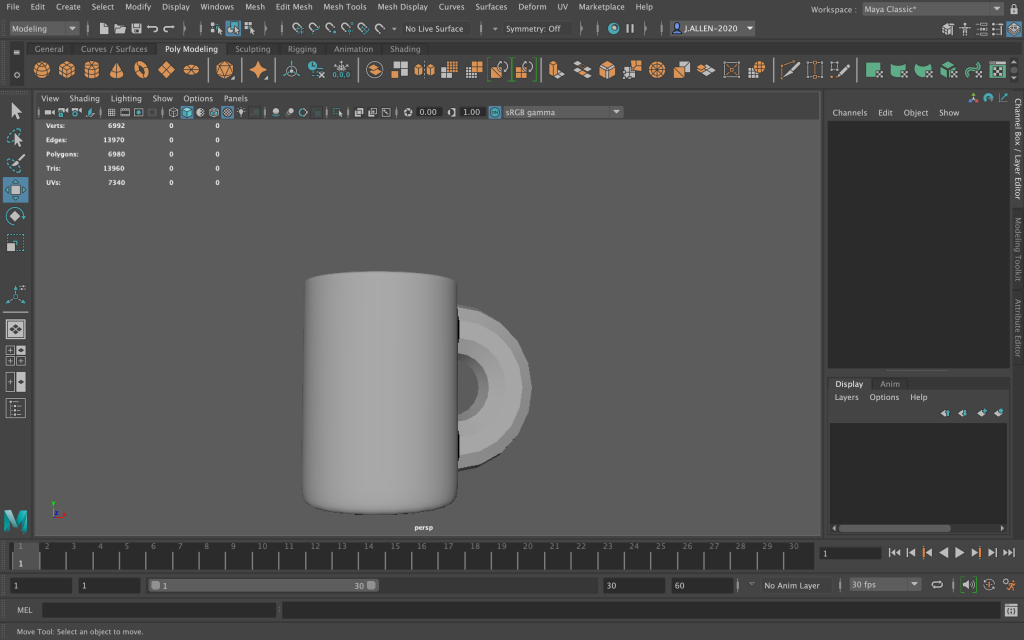The height and width of the screenshot is (640, 1024).
Task: Expand the sRGB gamma view transform dropdown
Action: (562, 112)
